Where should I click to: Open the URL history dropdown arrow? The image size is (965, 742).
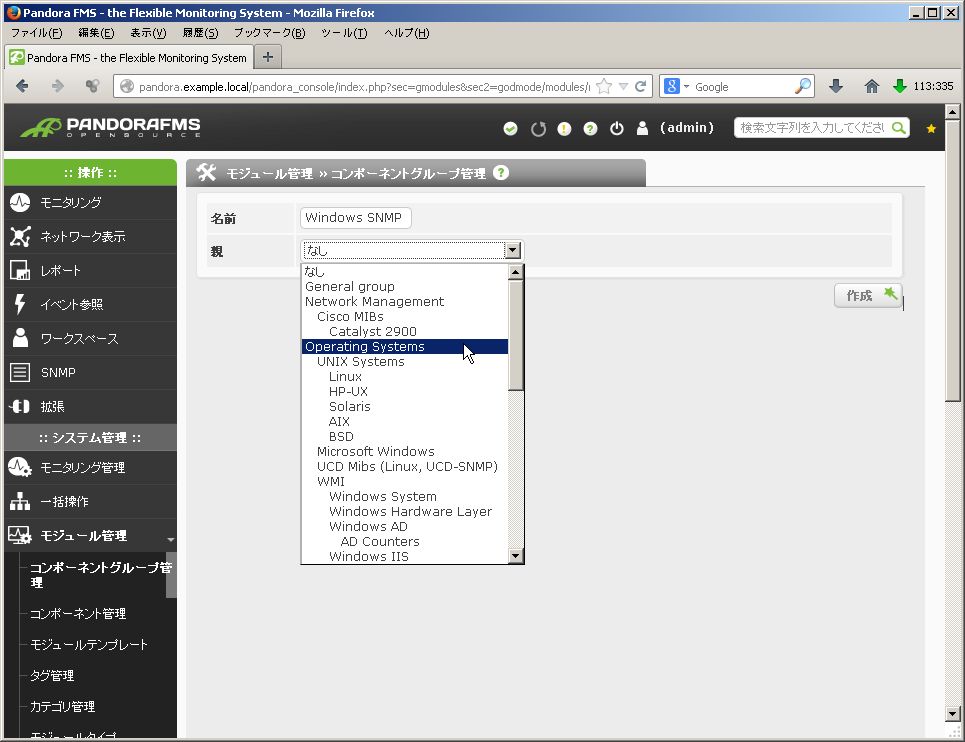(x=623, y=87)
